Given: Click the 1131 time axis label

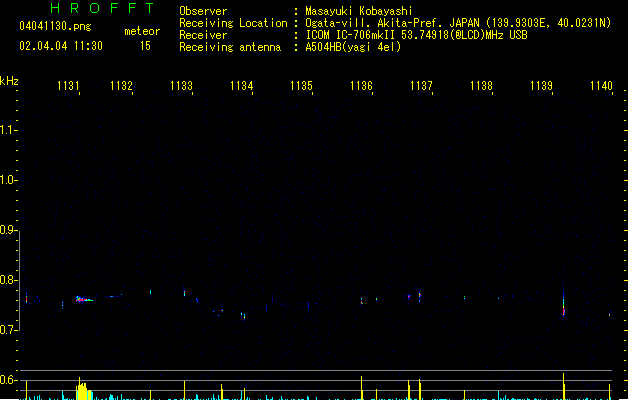Looking at the screenshot, I should pos(68,86).
